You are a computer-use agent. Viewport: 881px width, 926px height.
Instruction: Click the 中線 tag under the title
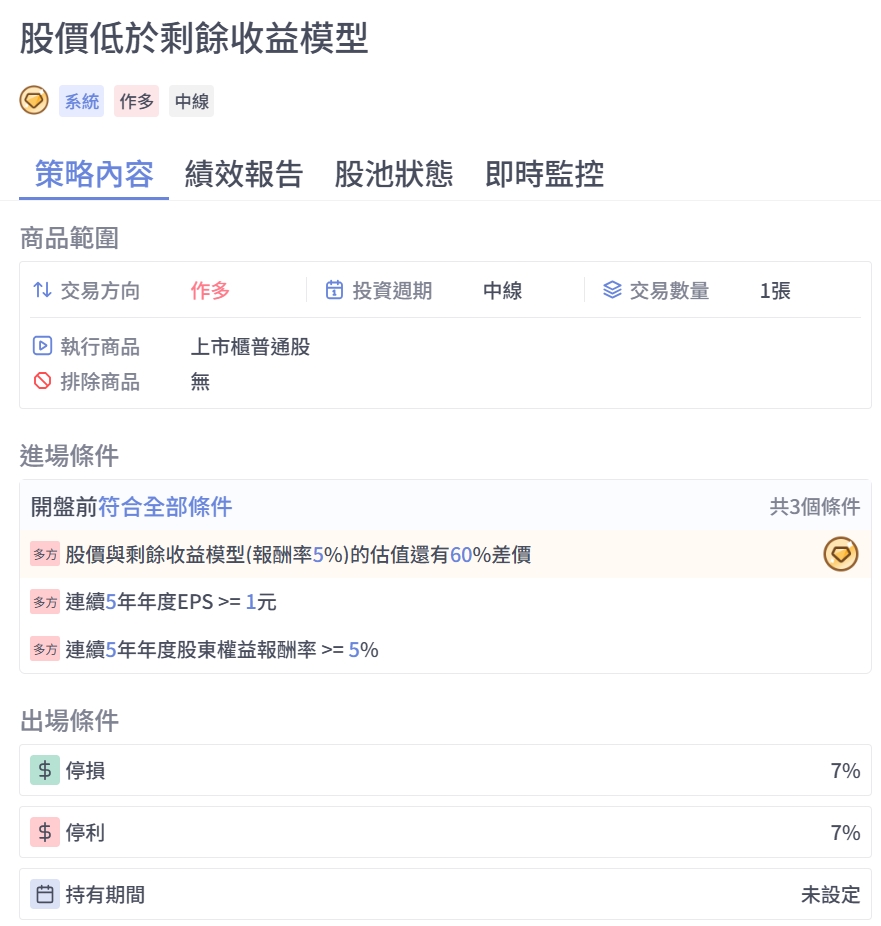tap(191, 101)
